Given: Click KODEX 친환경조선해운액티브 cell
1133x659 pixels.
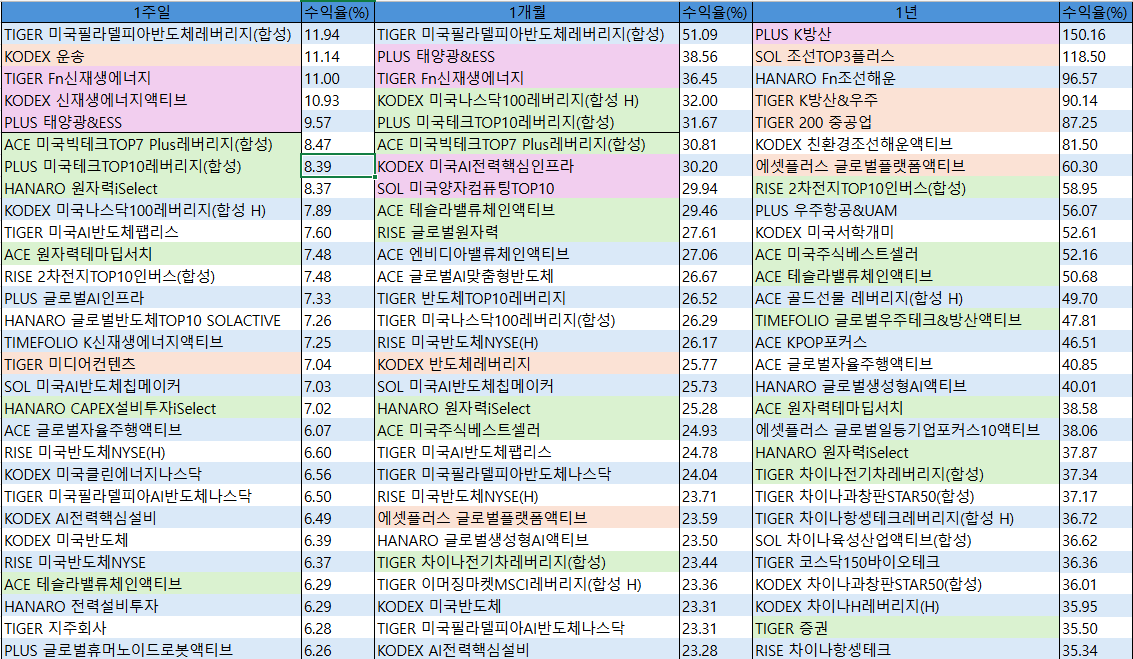Looking at the screenshot, I should 906,145.
